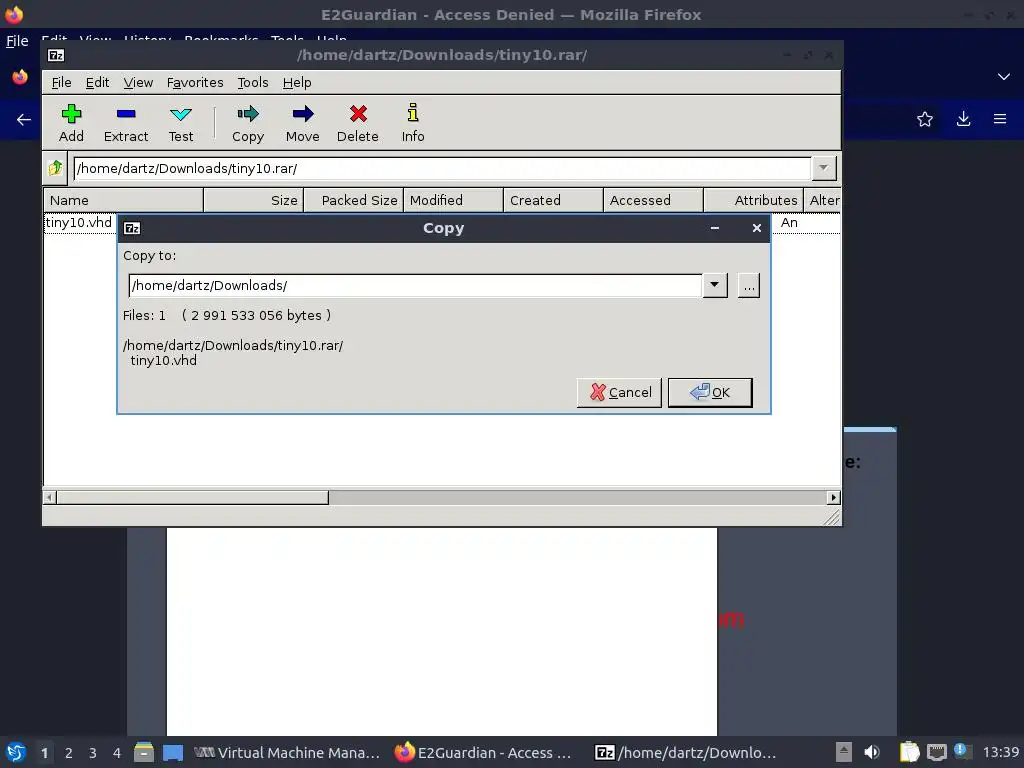The height and width of the screenshot is (768, 1024).
Task: Minimize the Copy dialog
Action: (x=715, y=228)
